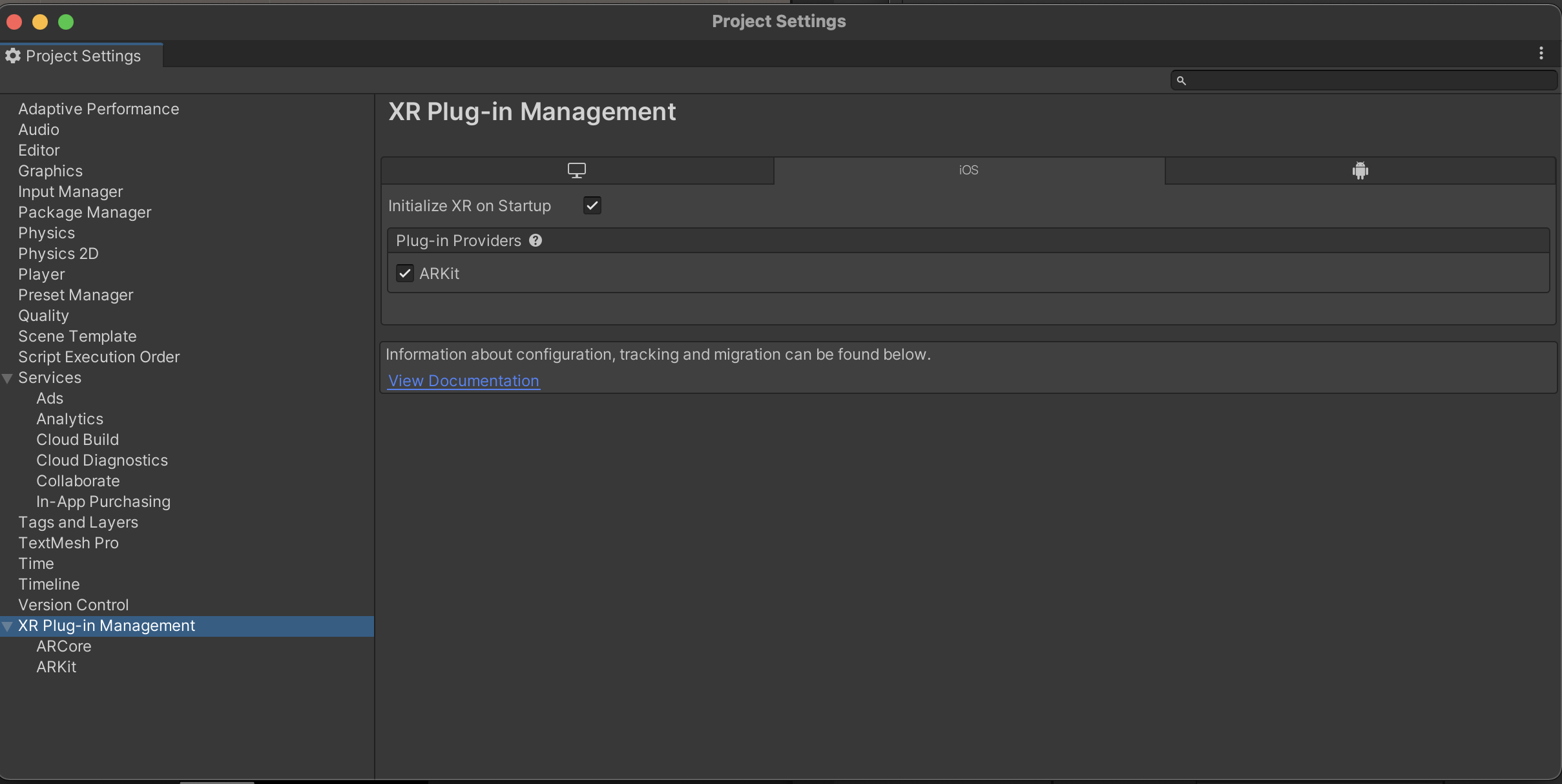Uncheck the ARKit plug-in provider checkbox

click(405, 273)
